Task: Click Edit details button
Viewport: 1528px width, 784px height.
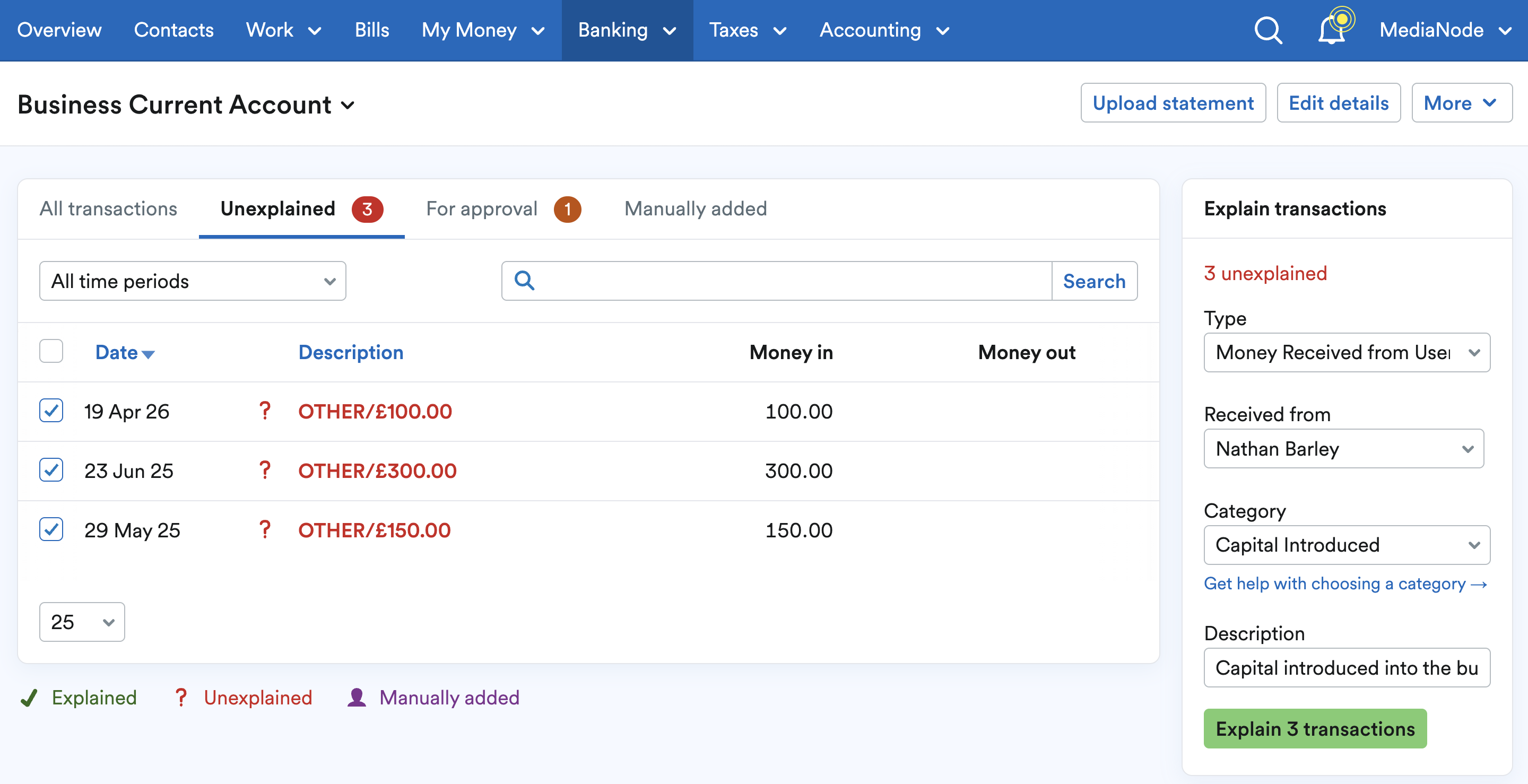Action: (x=1339, y=102)
